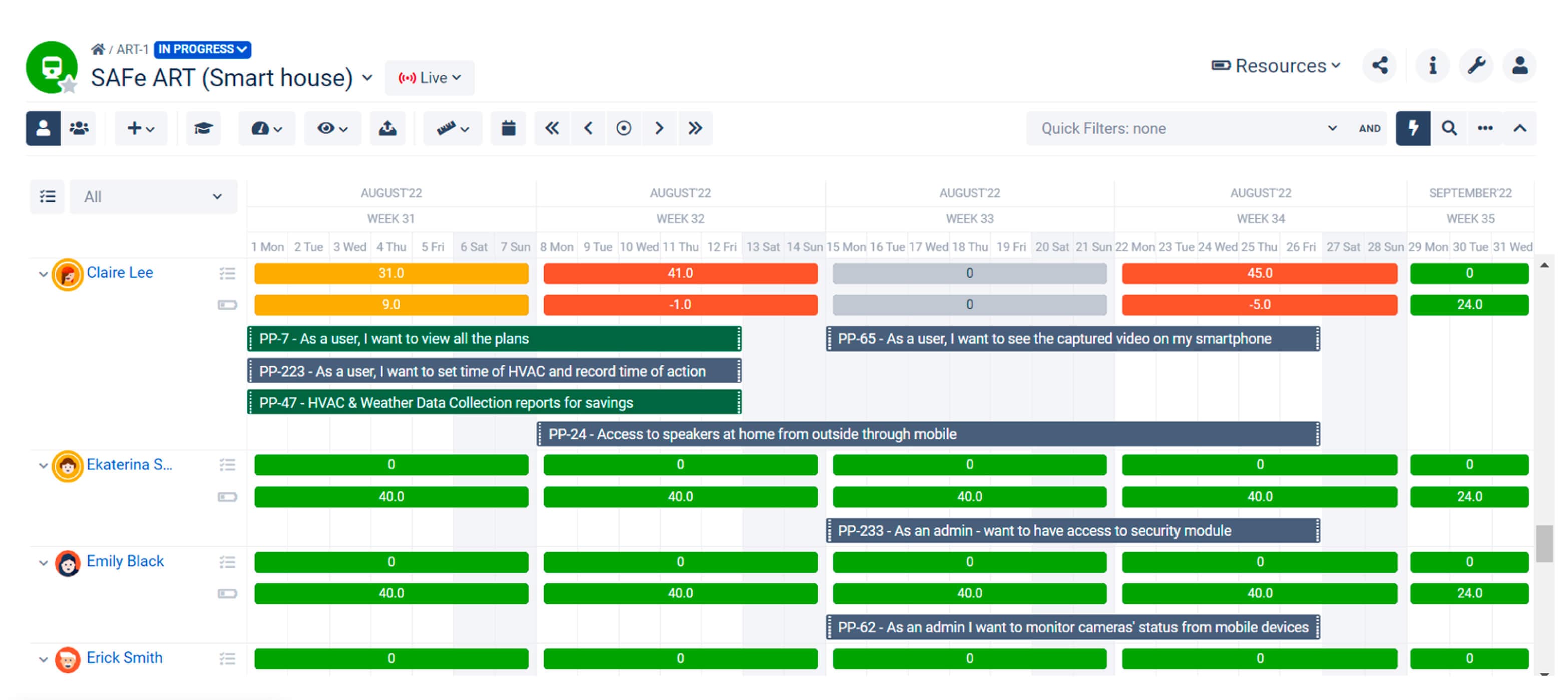Click Claire Lee's red 41.0 workload bar
1568x700 pixels.
click(x=680, y=273)
